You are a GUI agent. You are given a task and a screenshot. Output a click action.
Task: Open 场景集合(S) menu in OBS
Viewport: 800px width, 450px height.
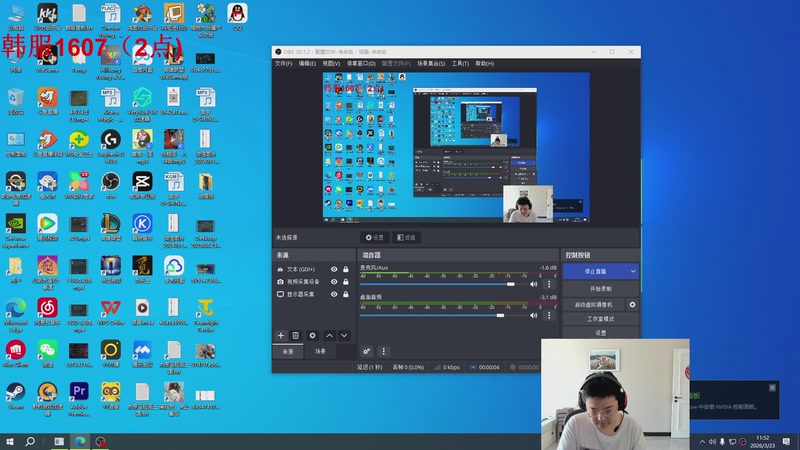tap(431, 64)
